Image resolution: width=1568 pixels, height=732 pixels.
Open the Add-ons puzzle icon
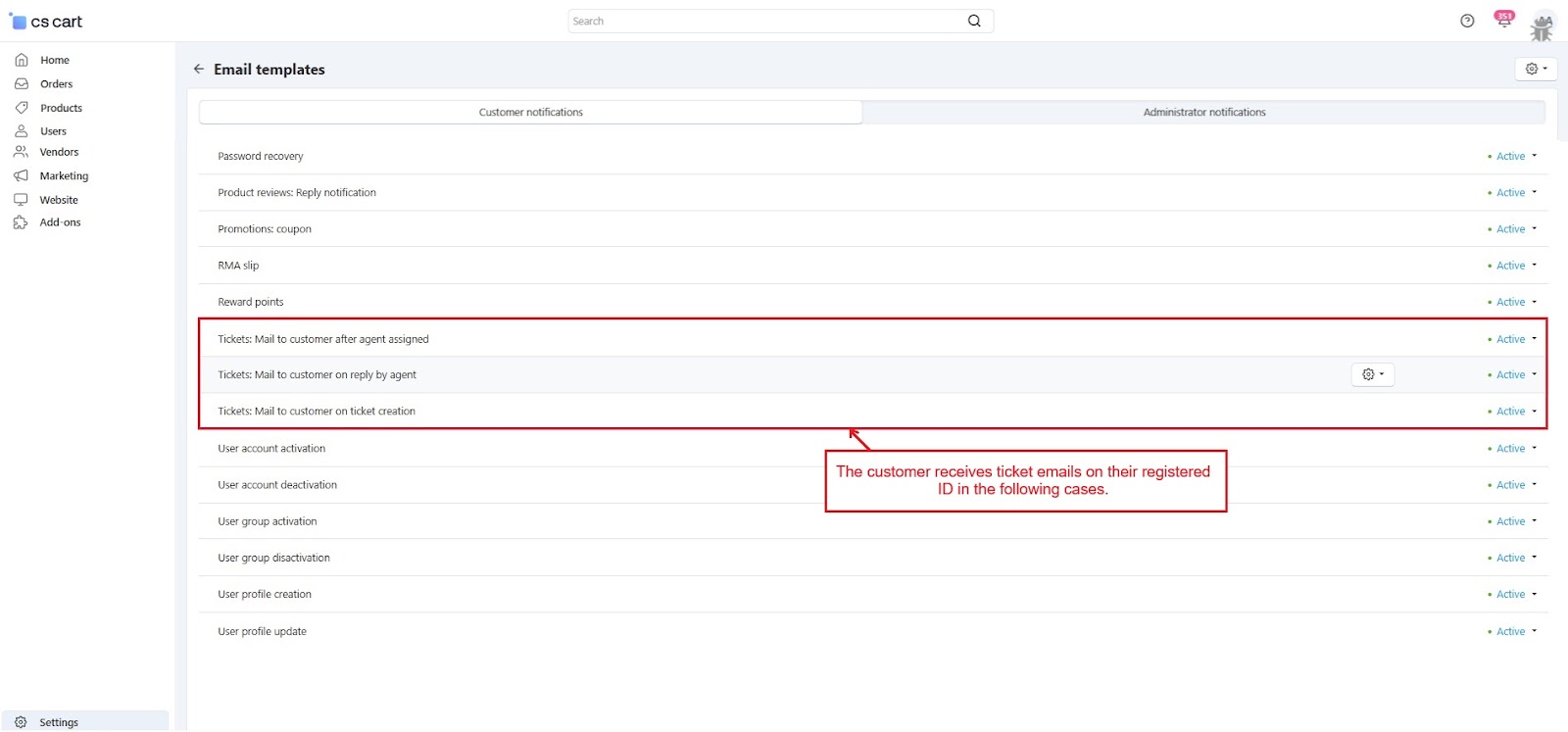click(x=21, y=222)
